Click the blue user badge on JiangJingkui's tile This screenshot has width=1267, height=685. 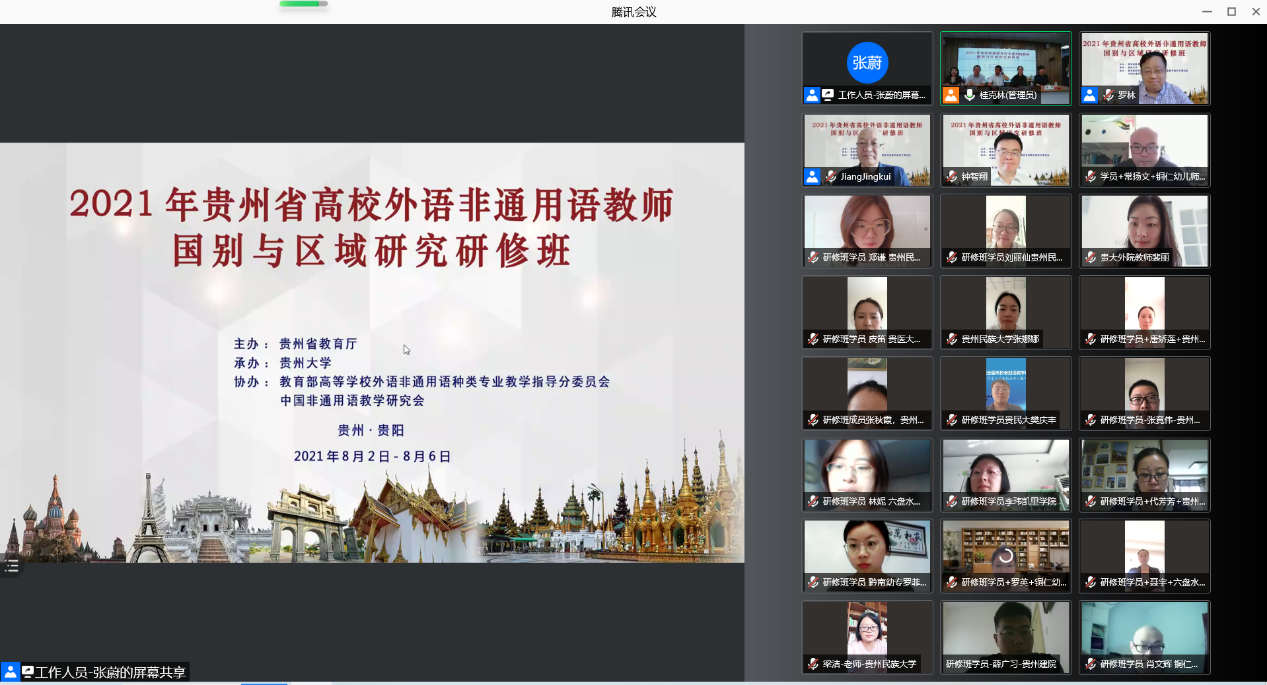[x=812, y=177]
